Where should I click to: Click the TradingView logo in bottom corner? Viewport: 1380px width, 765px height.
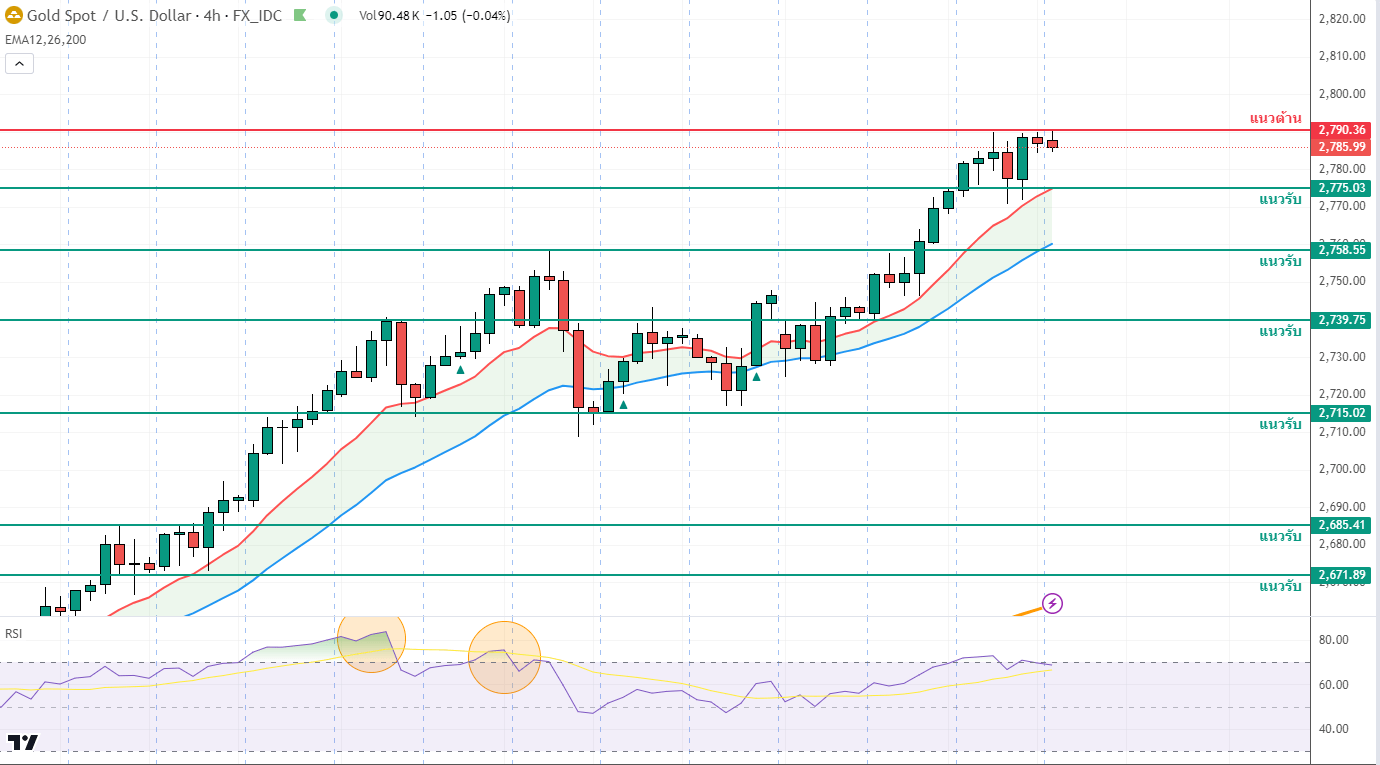[23, 742]
